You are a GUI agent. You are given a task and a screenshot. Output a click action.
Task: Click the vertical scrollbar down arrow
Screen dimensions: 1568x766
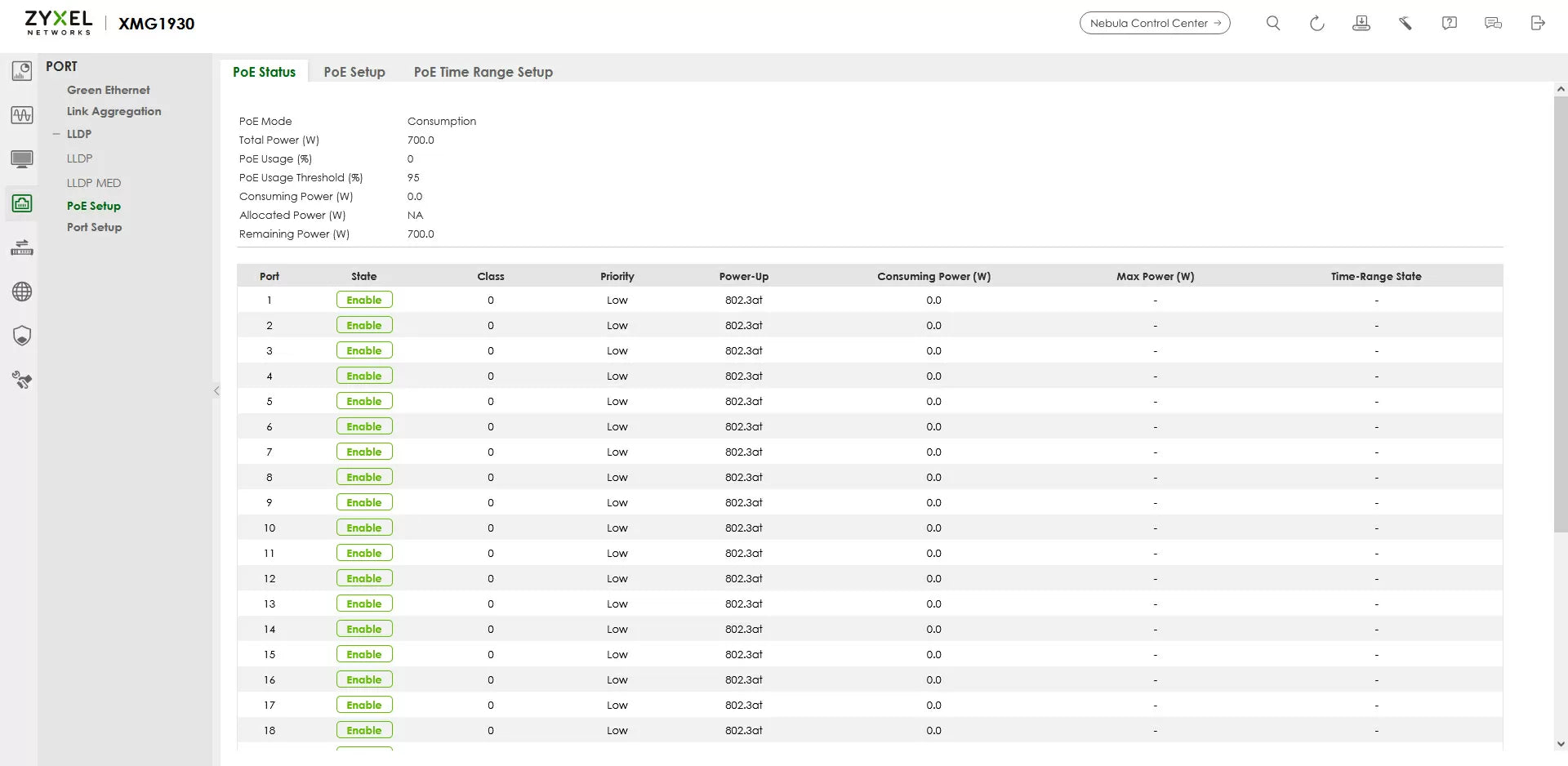tap(1560, 744)
